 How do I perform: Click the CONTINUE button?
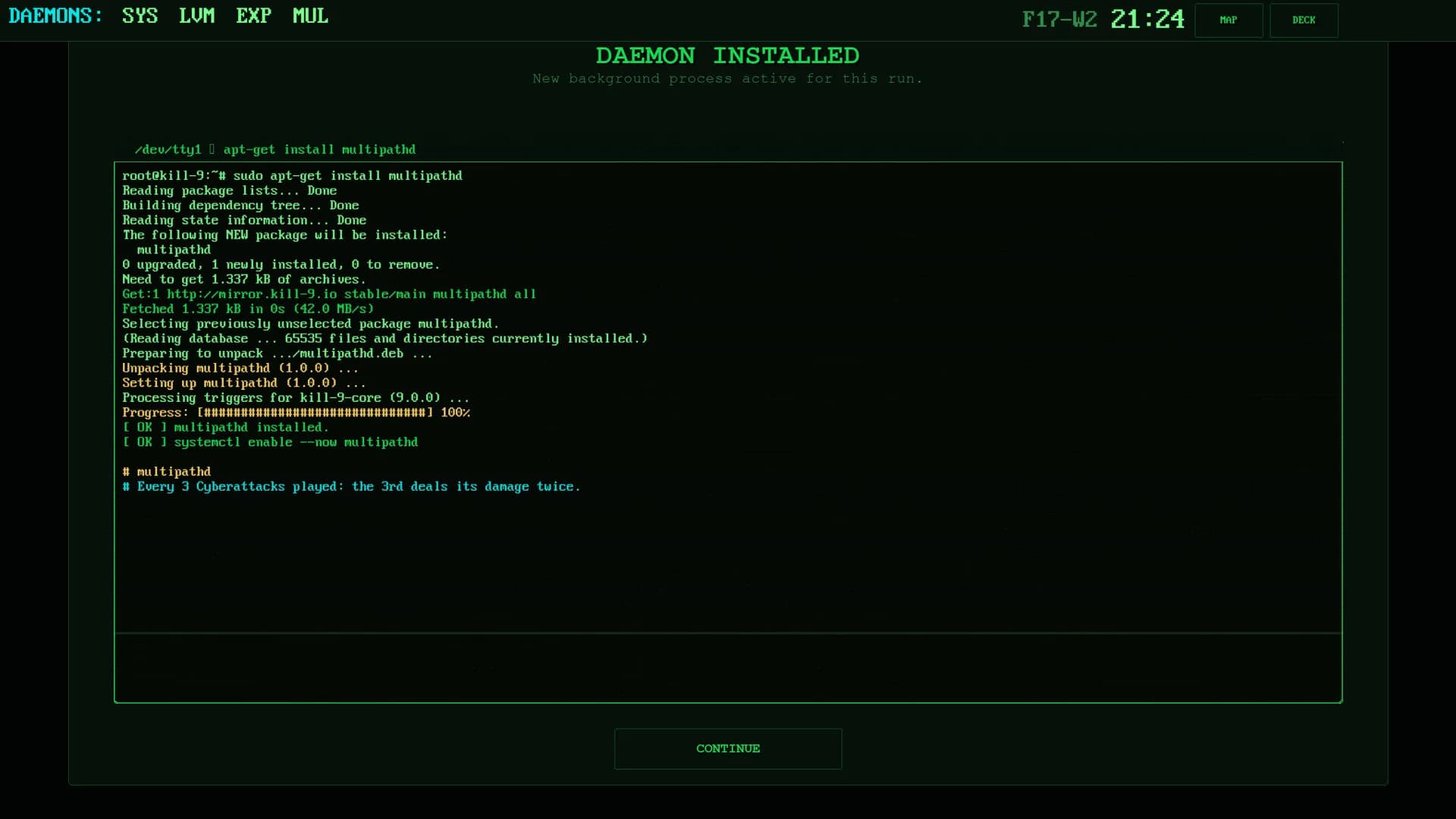[728, 748]
